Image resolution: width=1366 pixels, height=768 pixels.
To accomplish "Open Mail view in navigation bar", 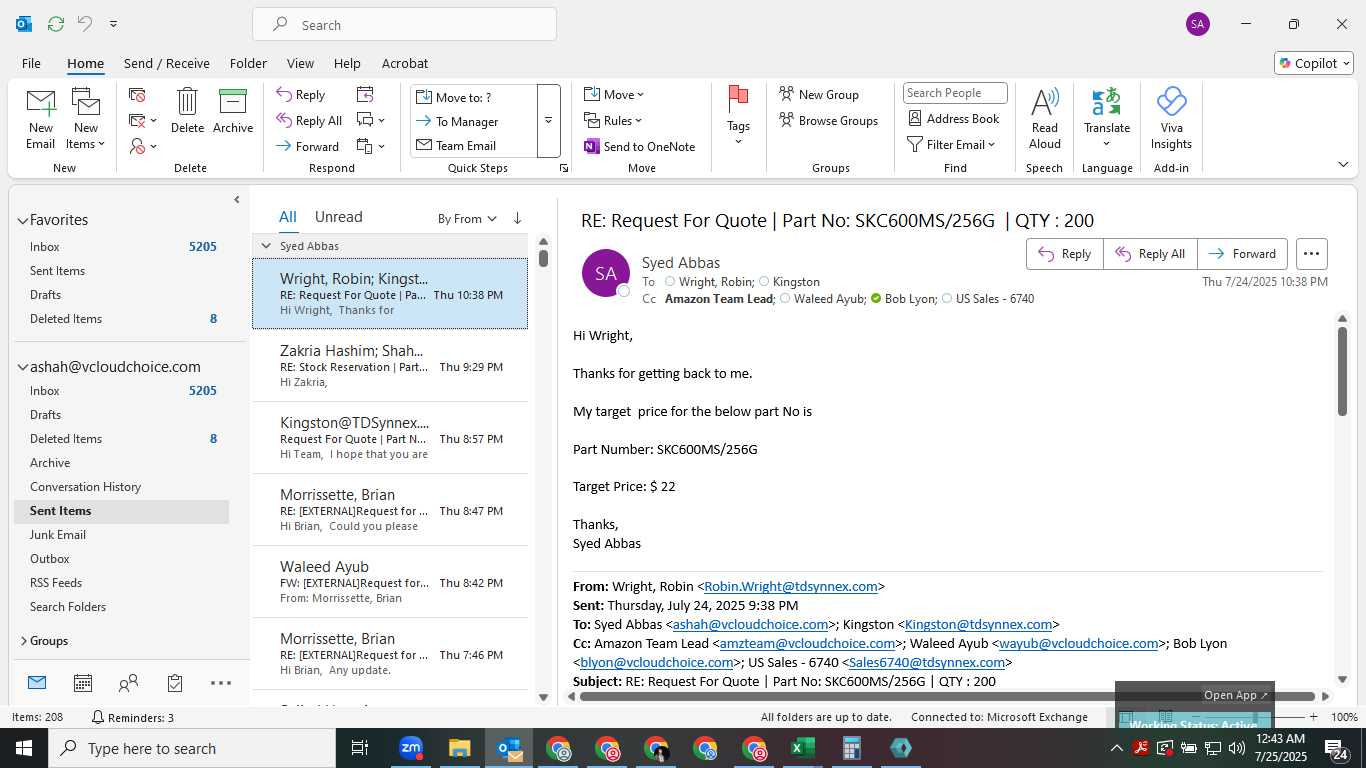I will point(37,683).
